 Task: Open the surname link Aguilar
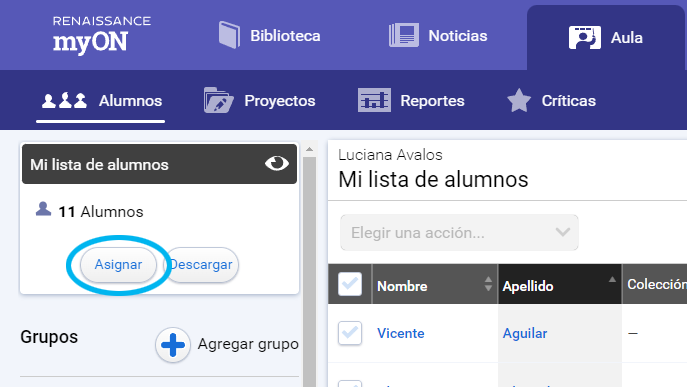[525, 333]
